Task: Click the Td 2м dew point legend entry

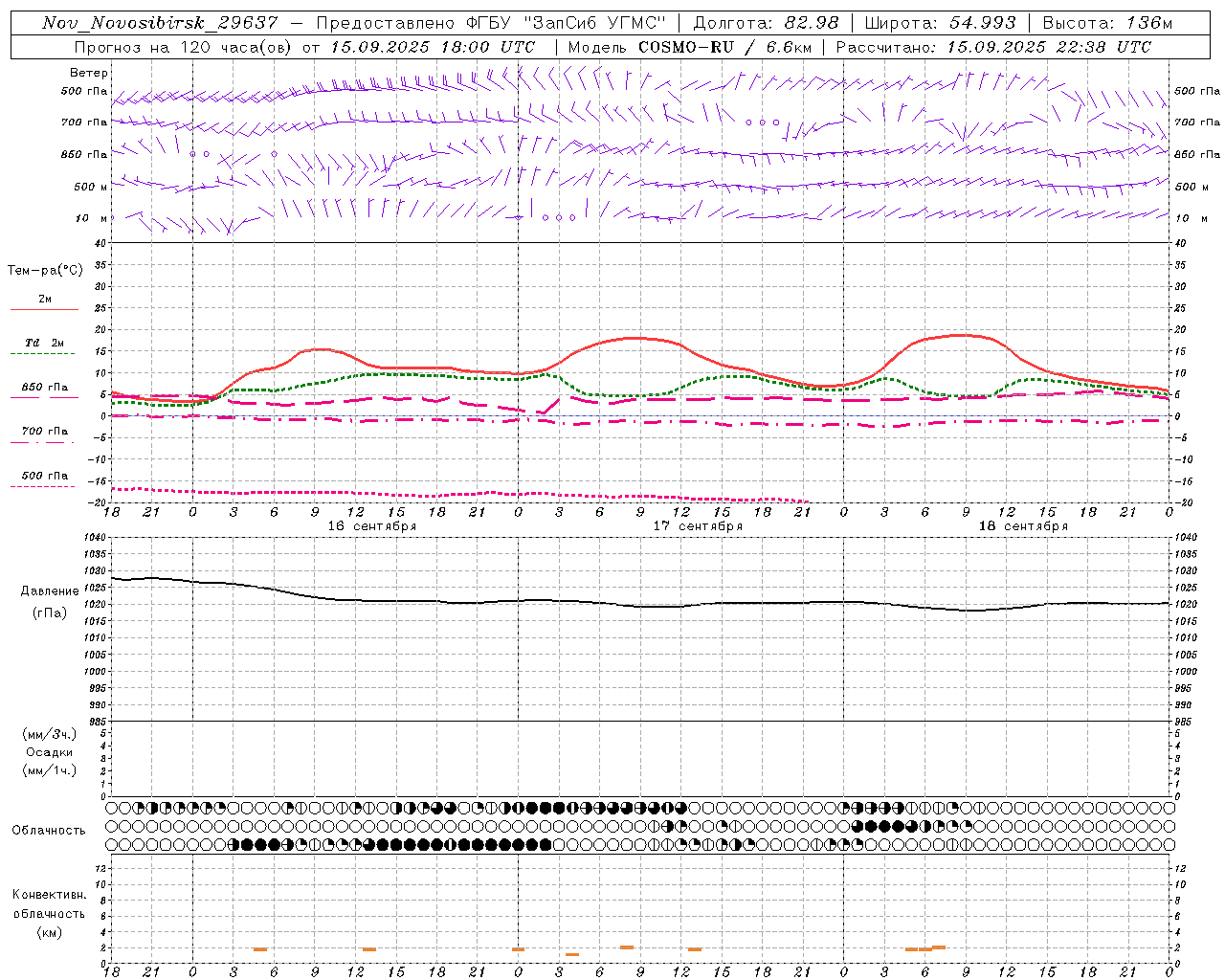Action: (45, 346)
